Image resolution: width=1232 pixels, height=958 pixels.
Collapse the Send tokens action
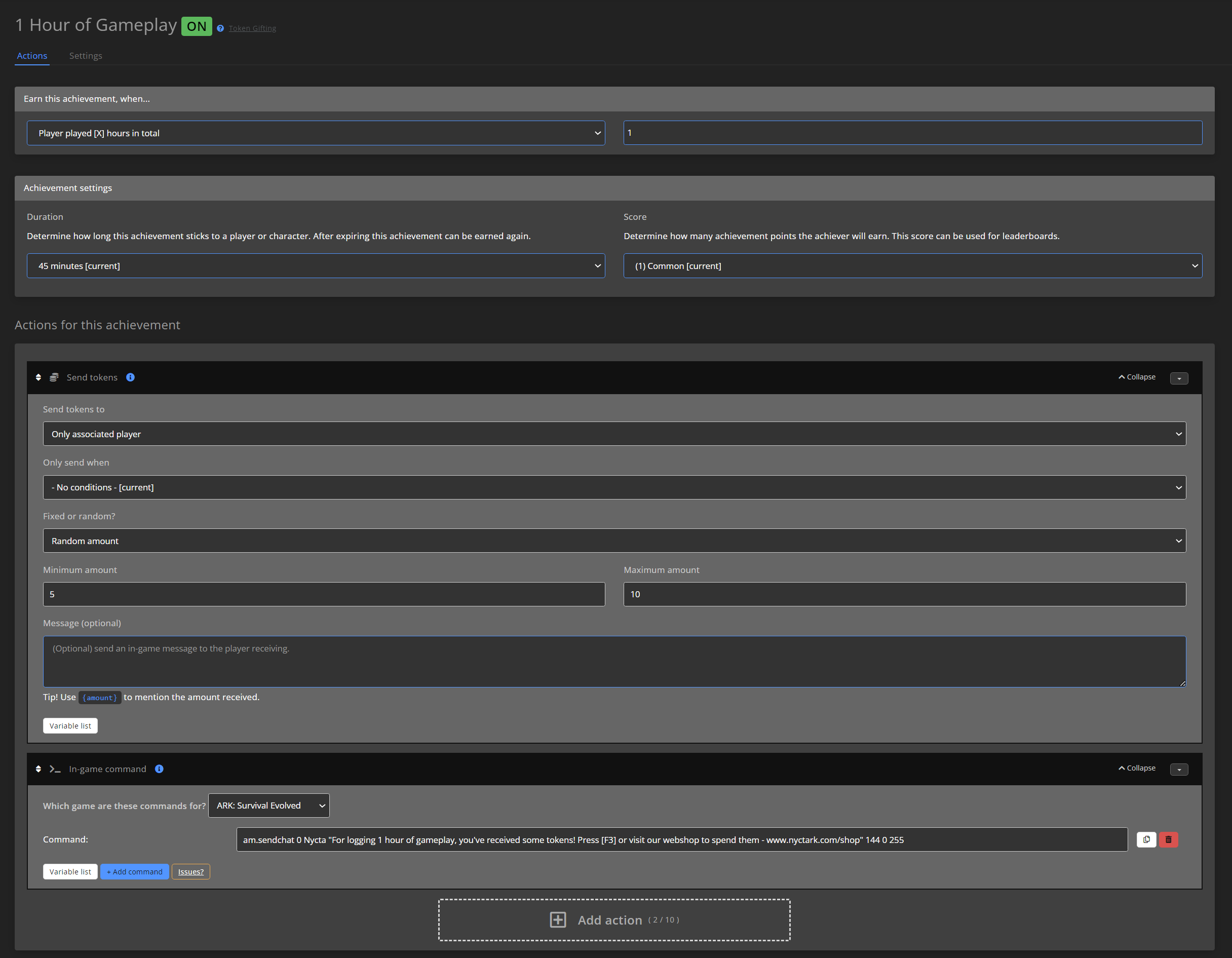pos(1136,377)
